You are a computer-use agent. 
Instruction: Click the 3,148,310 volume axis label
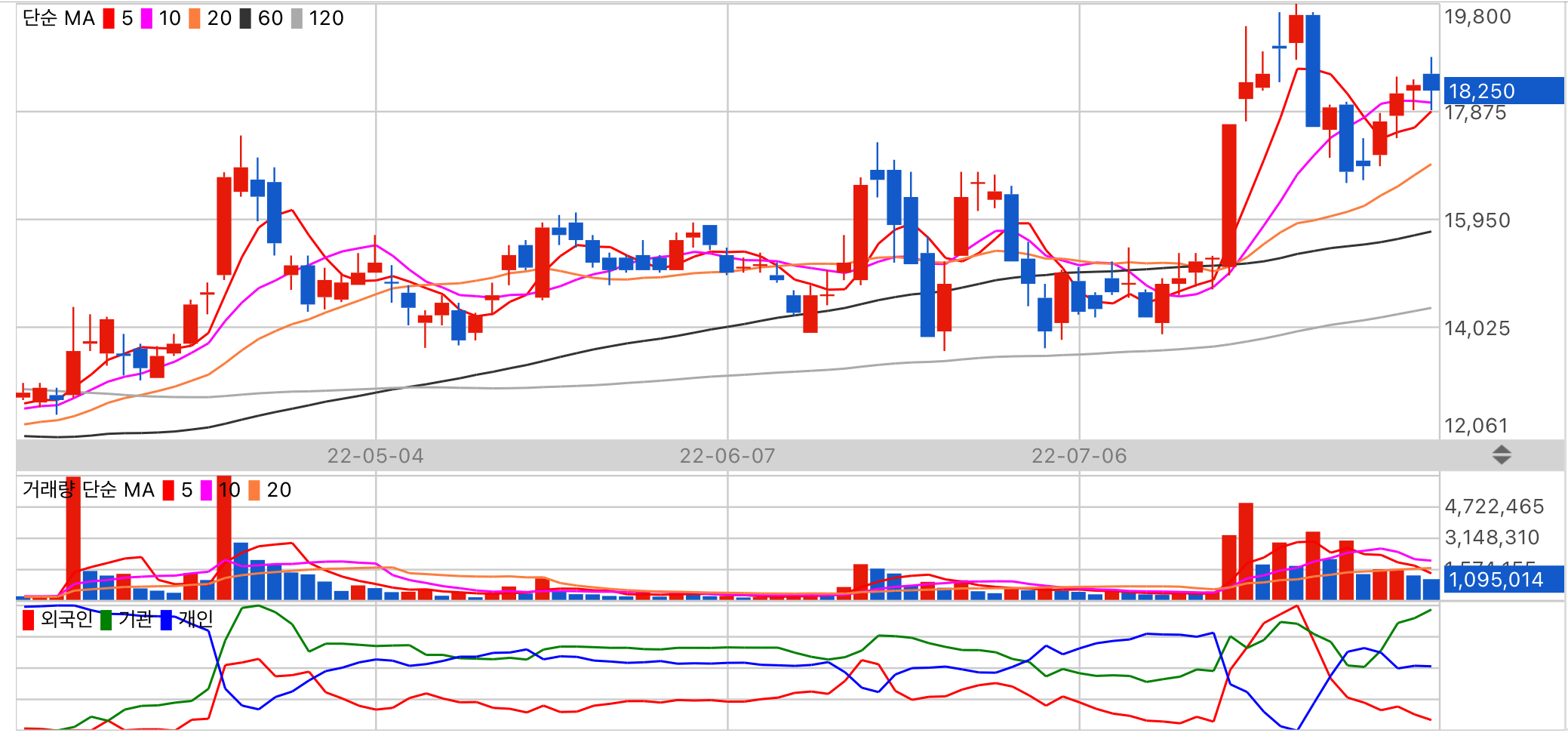tap(1492, 537)
